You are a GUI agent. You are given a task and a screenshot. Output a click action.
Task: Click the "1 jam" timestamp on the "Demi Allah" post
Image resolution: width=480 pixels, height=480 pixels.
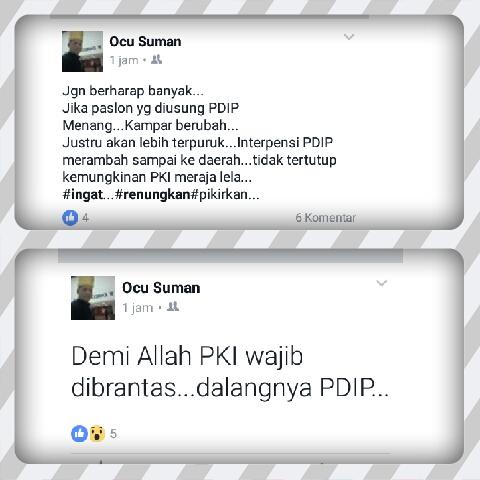(137, 307)
